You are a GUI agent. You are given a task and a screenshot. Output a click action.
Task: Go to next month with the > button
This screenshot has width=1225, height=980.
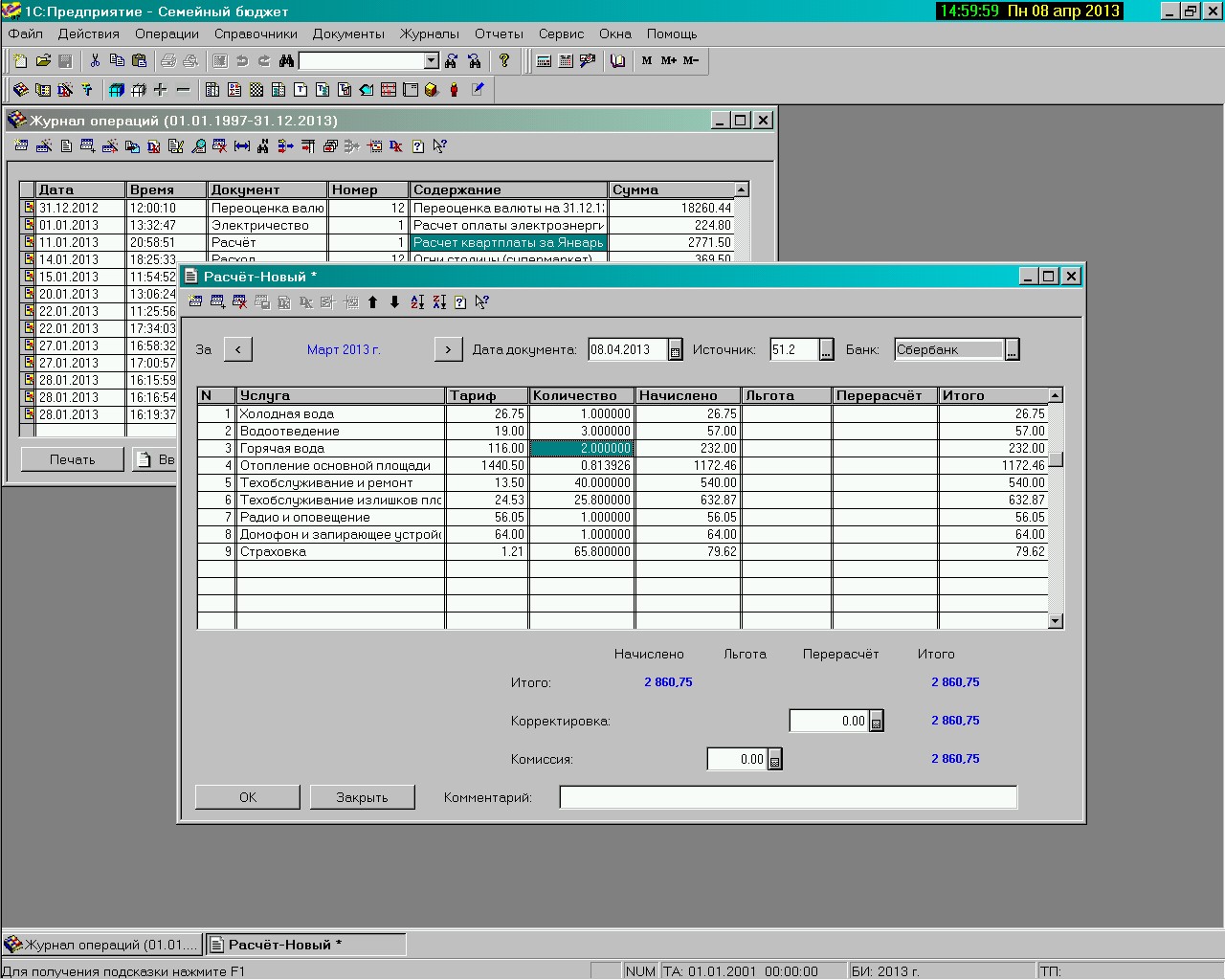pyautogui.click(x=448, y=349)
